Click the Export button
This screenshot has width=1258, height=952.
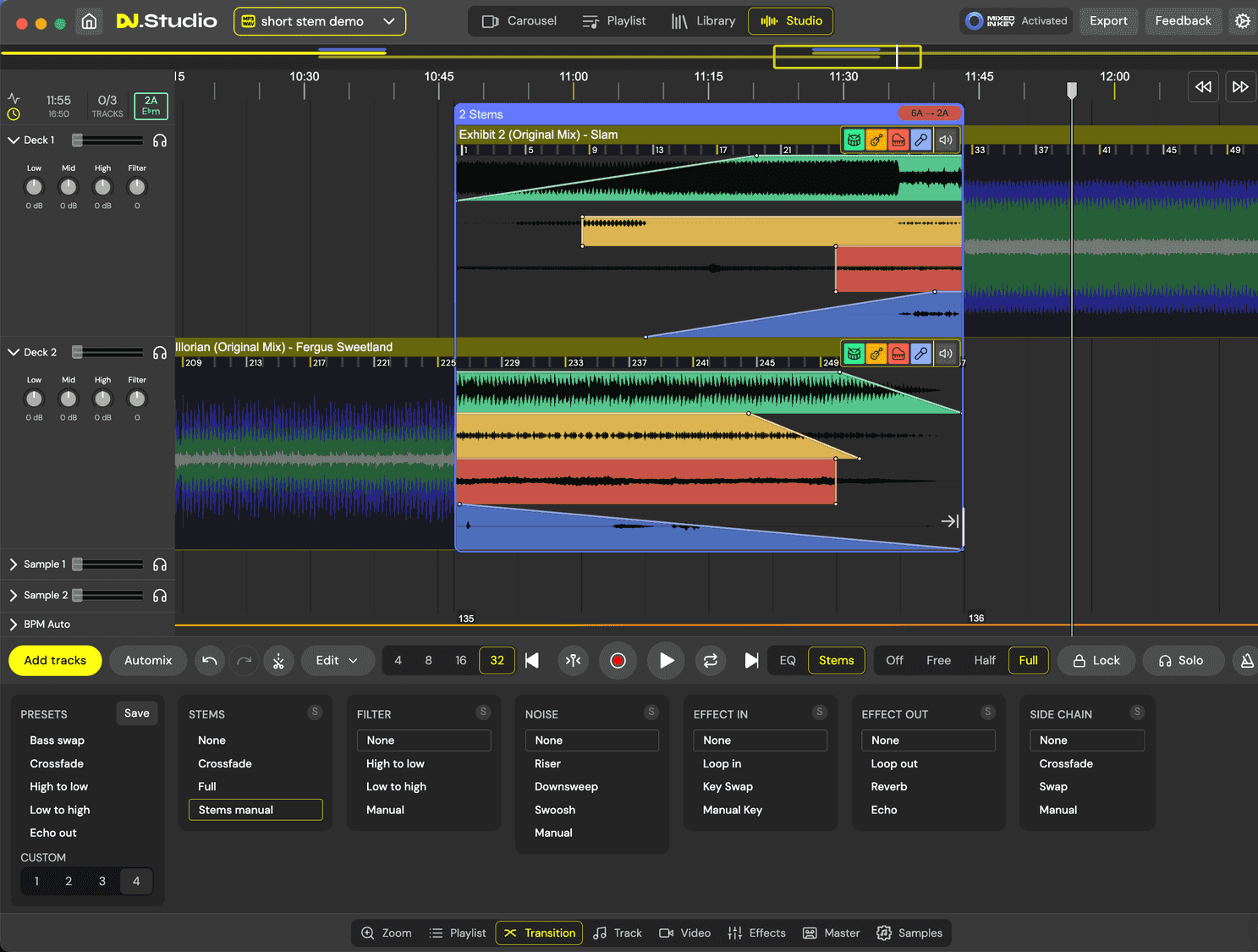tap(1108, 20)
